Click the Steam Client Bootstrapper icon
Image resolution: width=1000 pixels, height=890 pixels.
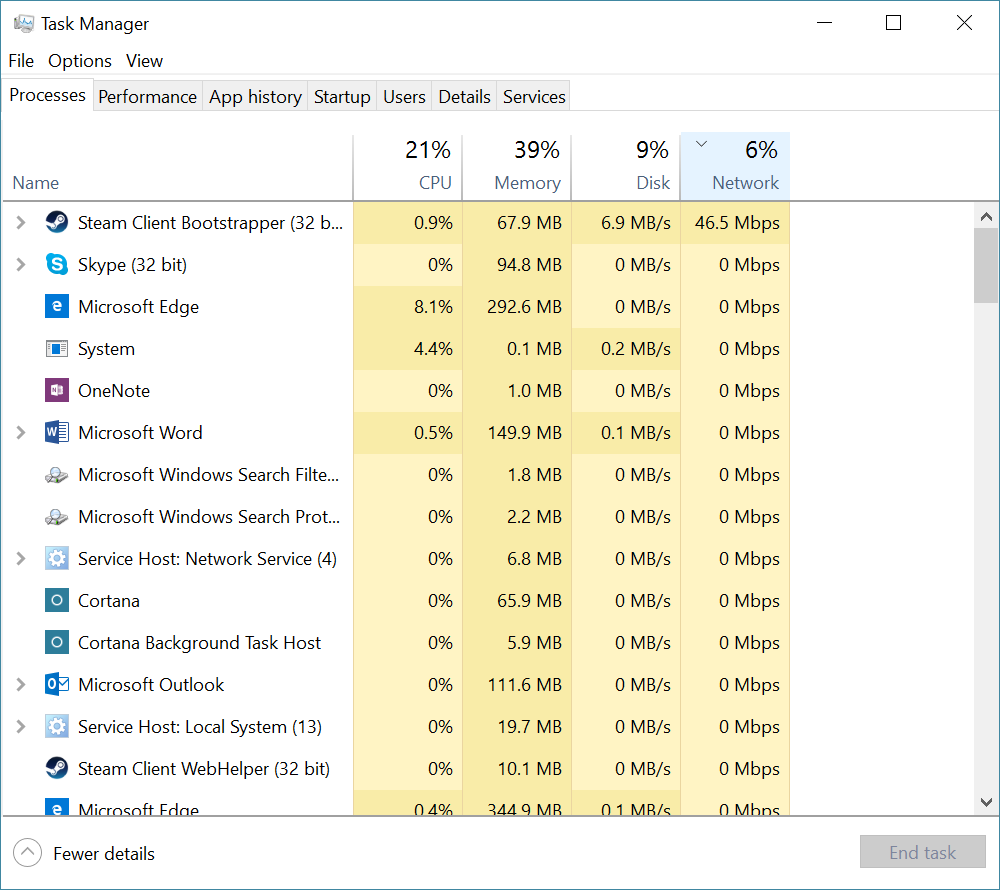click(x=57, y=222)
